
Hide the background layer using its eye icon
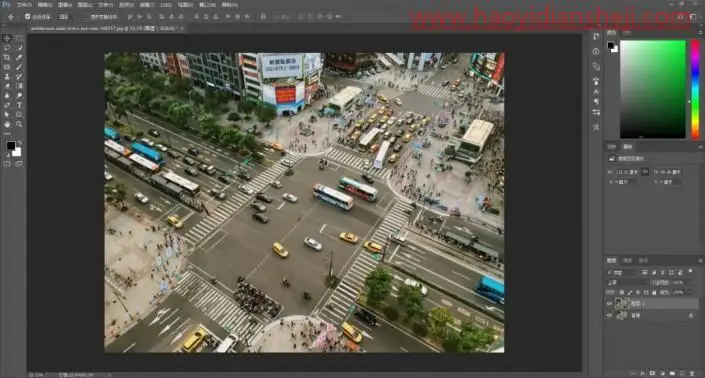pyautogui.click(x=610, y=316)
